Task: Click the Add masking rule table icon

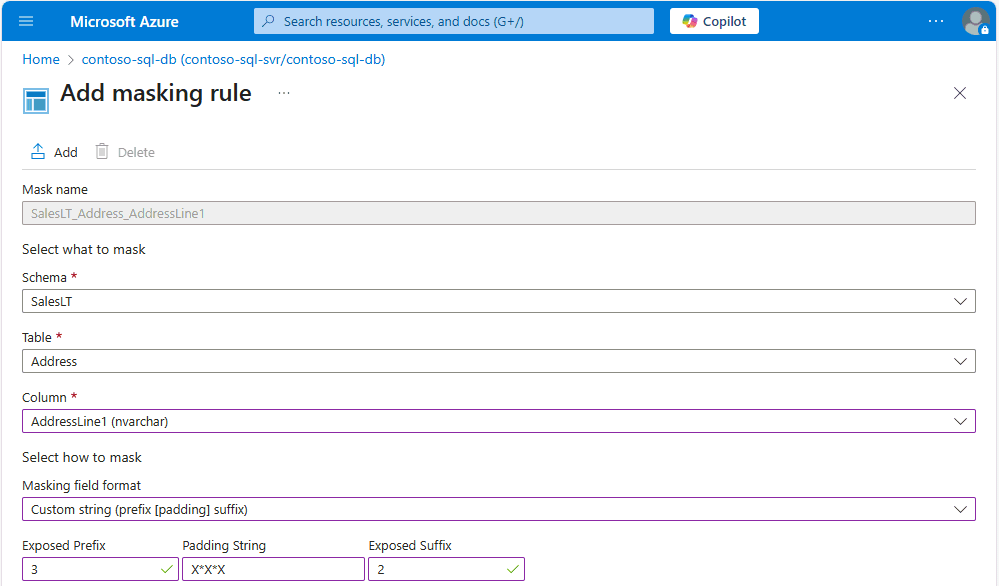Action: [36, 101]
